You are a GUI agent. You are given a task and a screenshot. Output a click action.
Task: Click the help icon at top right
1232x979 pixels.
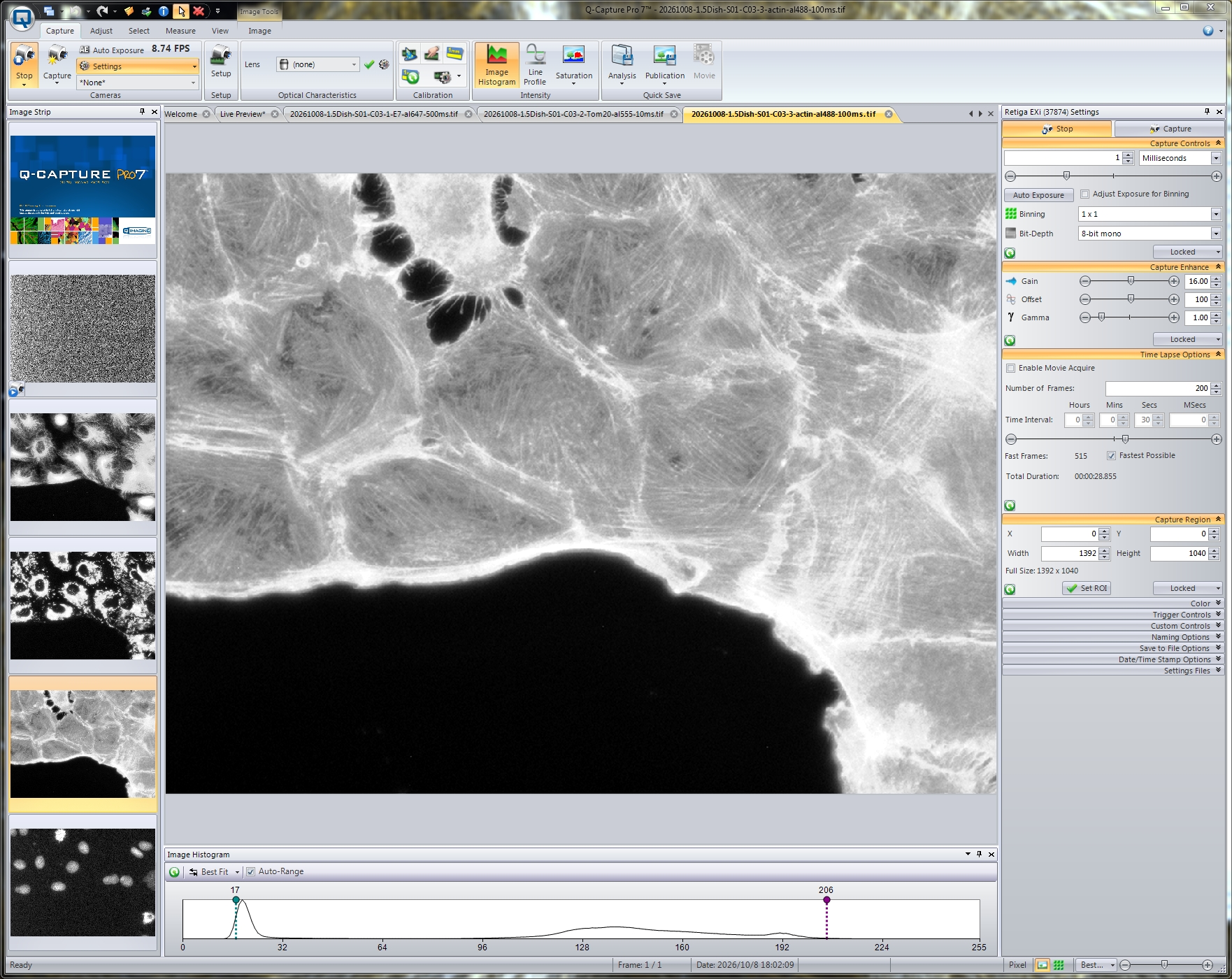(1208, 31)
